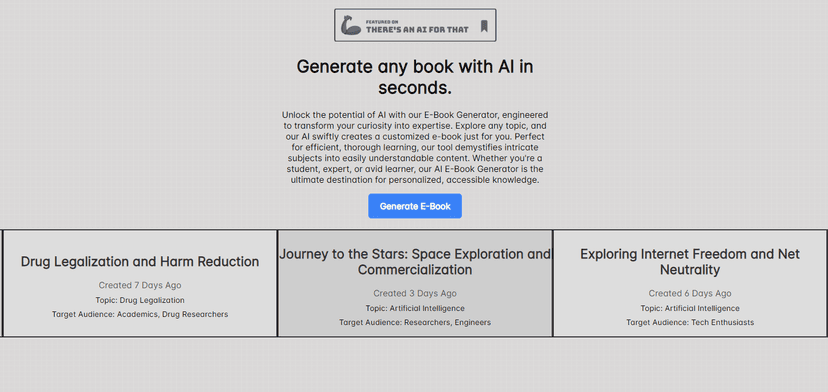828x392 pixels.
Task: Click the topic line in Journey to Stars card
Action: click(415, 308)
